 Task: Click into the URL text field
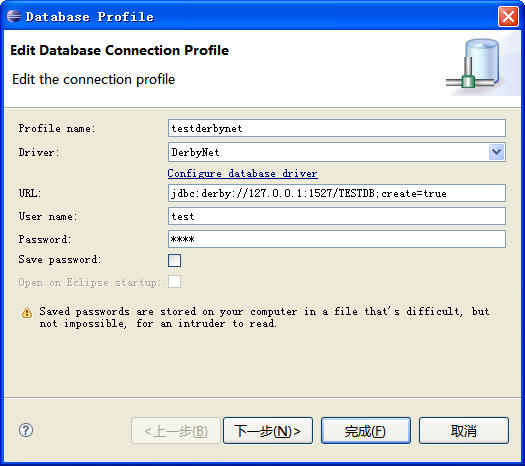[336, 193]
